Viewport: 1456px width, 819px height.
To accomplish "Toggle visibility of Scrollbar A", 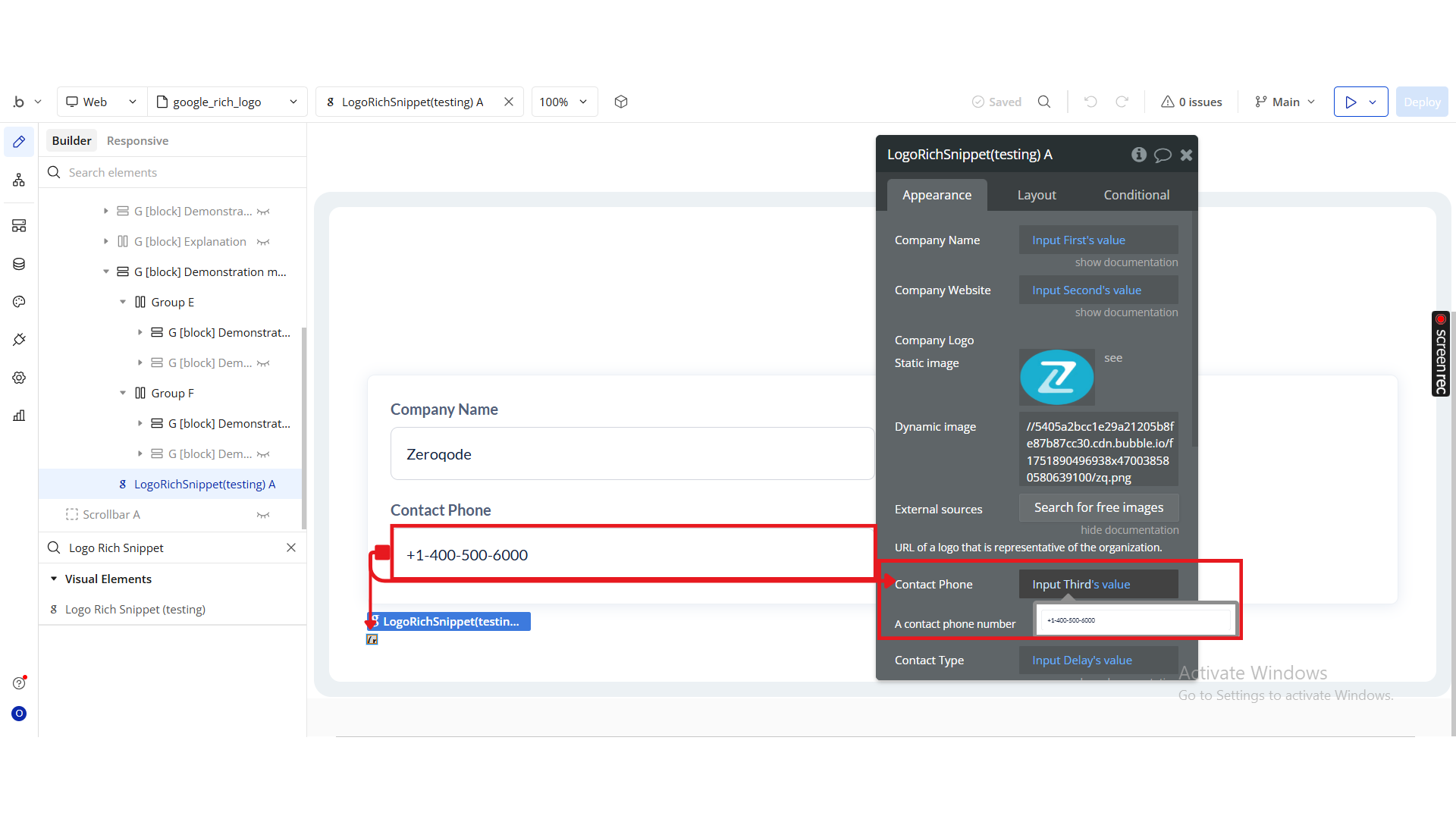I will [263, 515].
